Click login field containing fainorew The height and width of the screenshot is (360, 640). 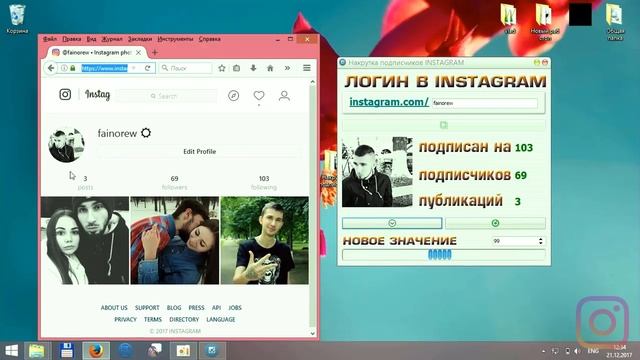pyautogui.click(x=484, y=103)
